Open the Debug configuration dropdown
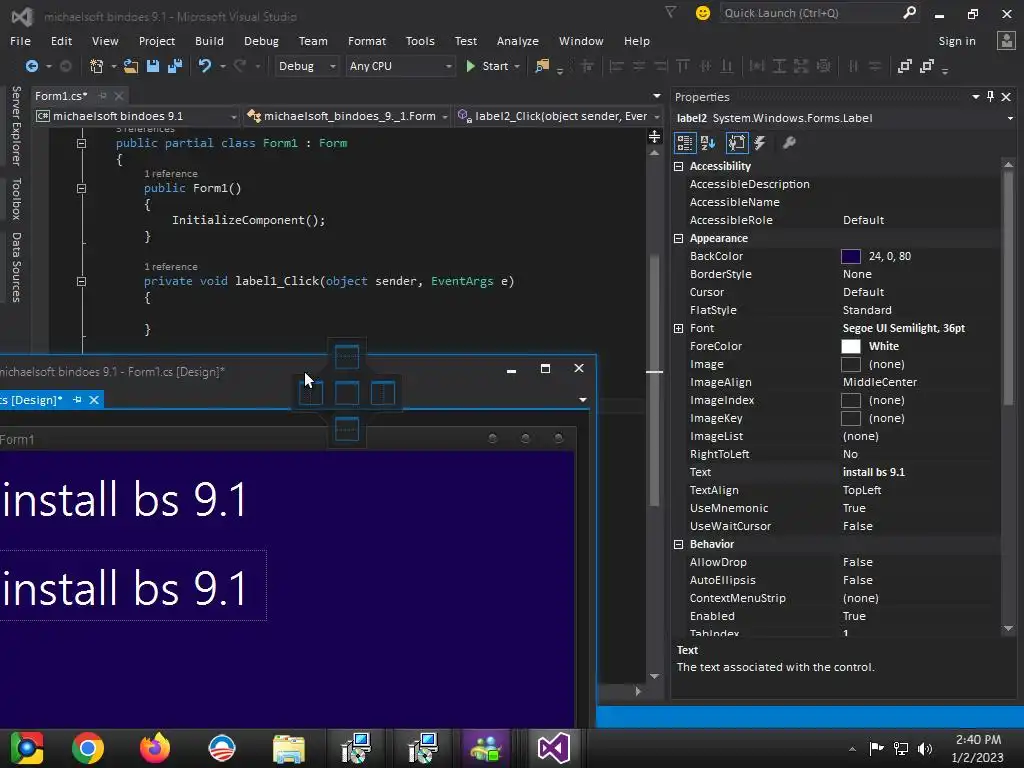Screen dimensions: 1024x768 tap(306, 66)
